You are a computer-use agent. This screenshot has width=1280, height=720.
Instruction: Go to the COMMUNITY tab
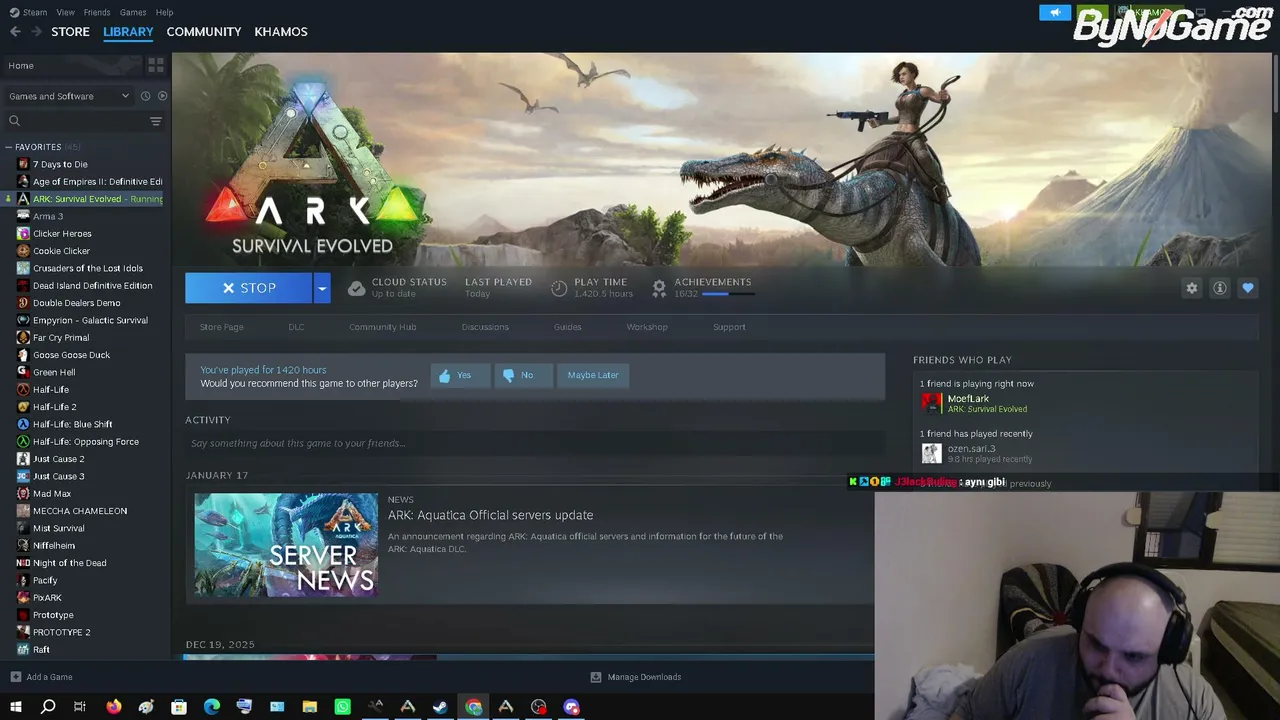point(204,32)
